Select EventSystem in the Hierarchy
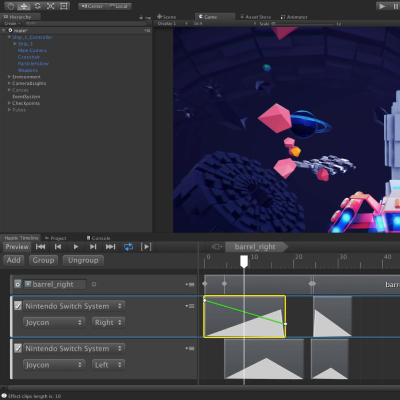Screen dimensions: 400x400 coord(26,97)
